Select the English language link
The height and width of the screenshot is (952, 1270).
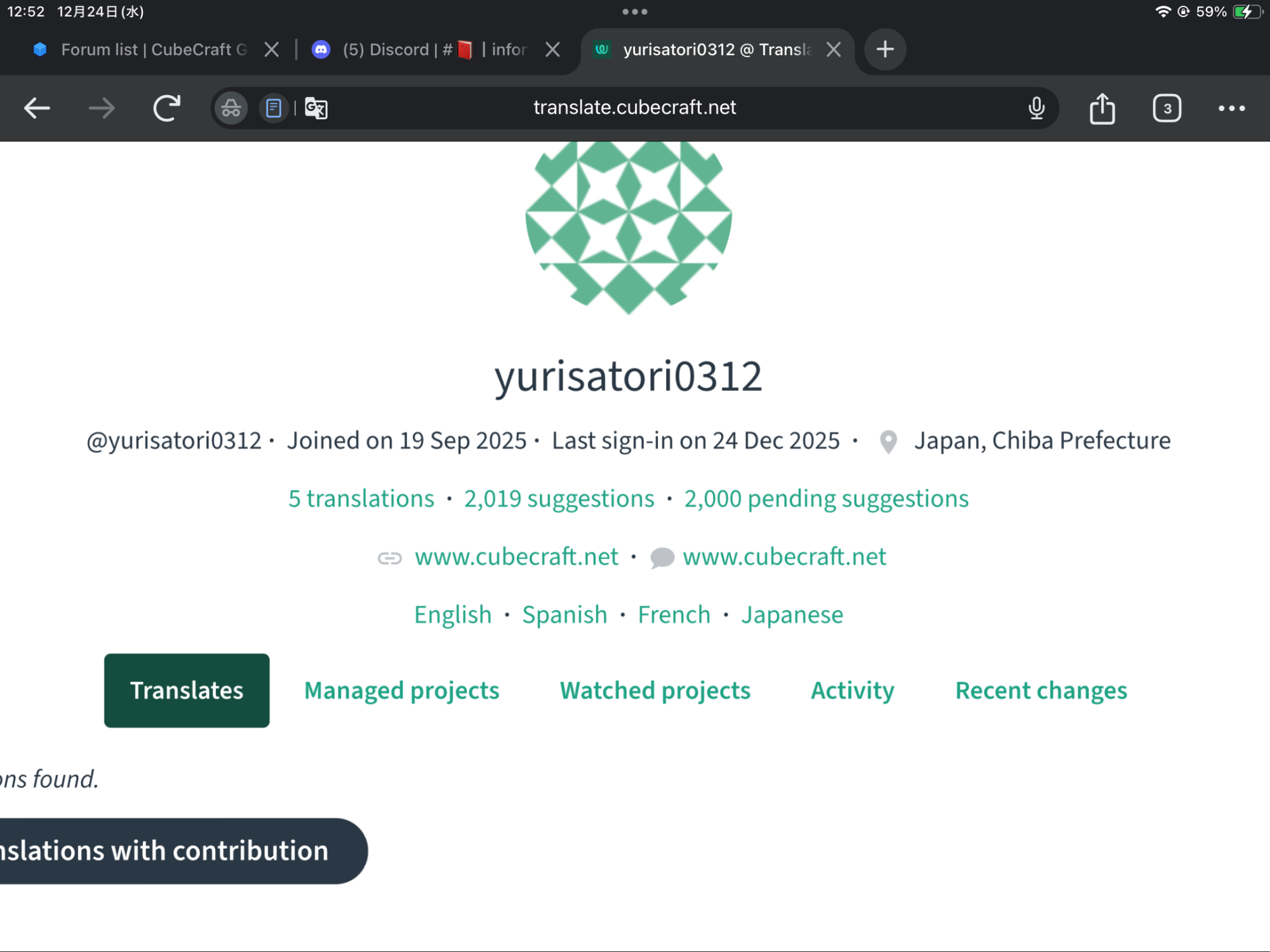point(453,615)
